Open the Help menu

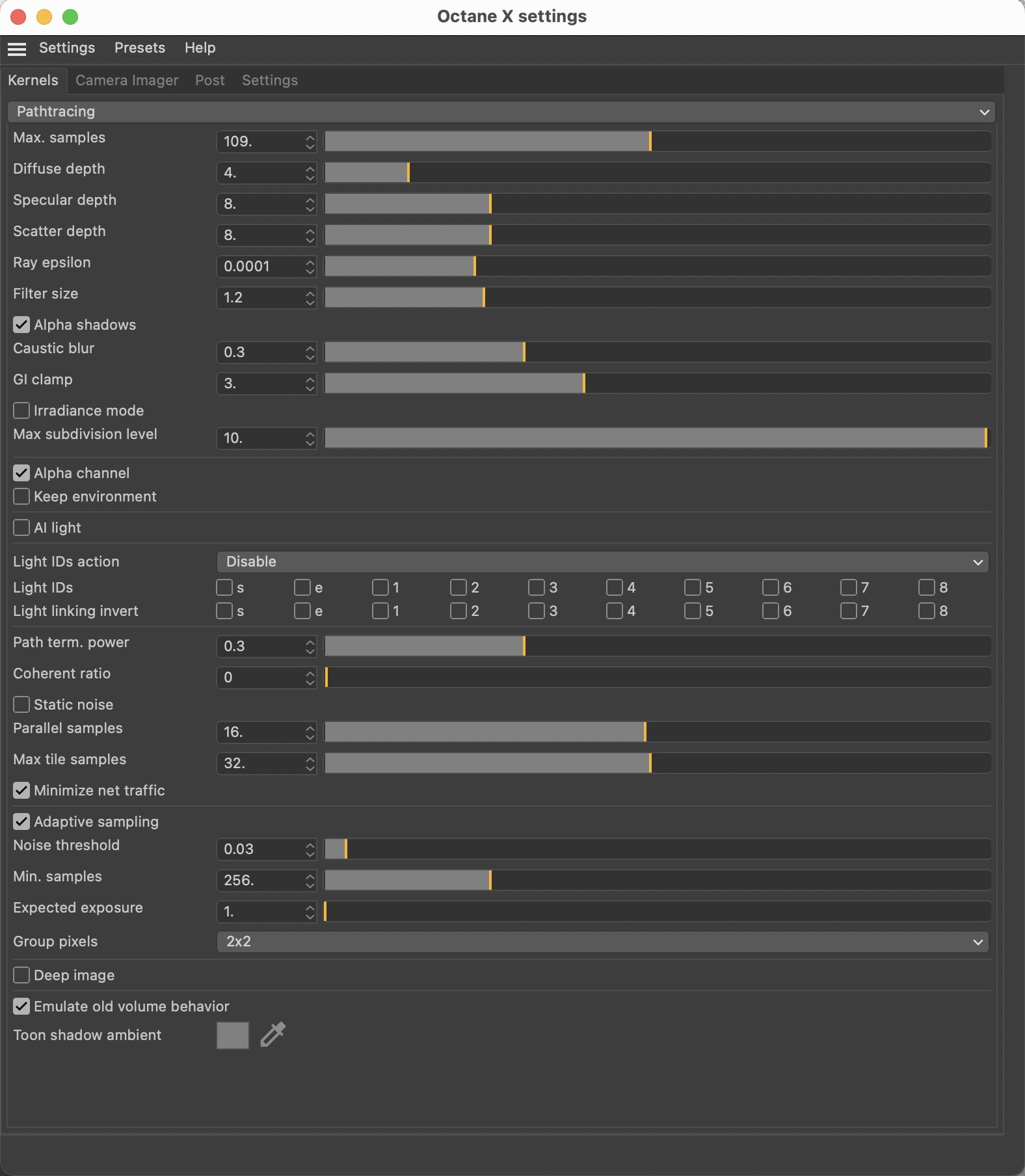click(x=200, y=48)
